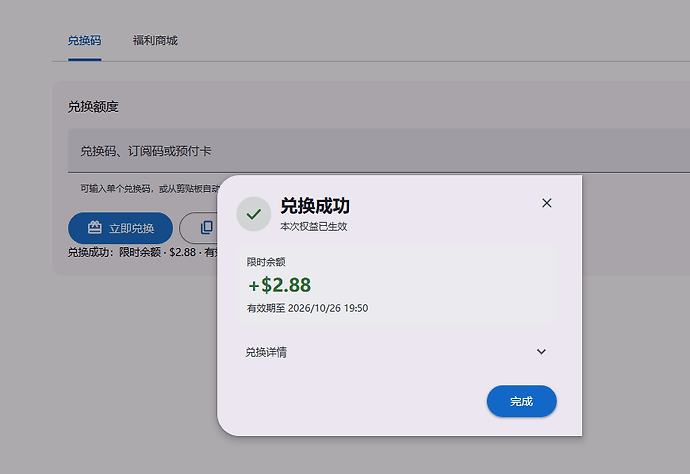Viewport: 690px width, 474px height.
Task: Switch to the 兑换码 tab
Action: [x=84, y=40]
